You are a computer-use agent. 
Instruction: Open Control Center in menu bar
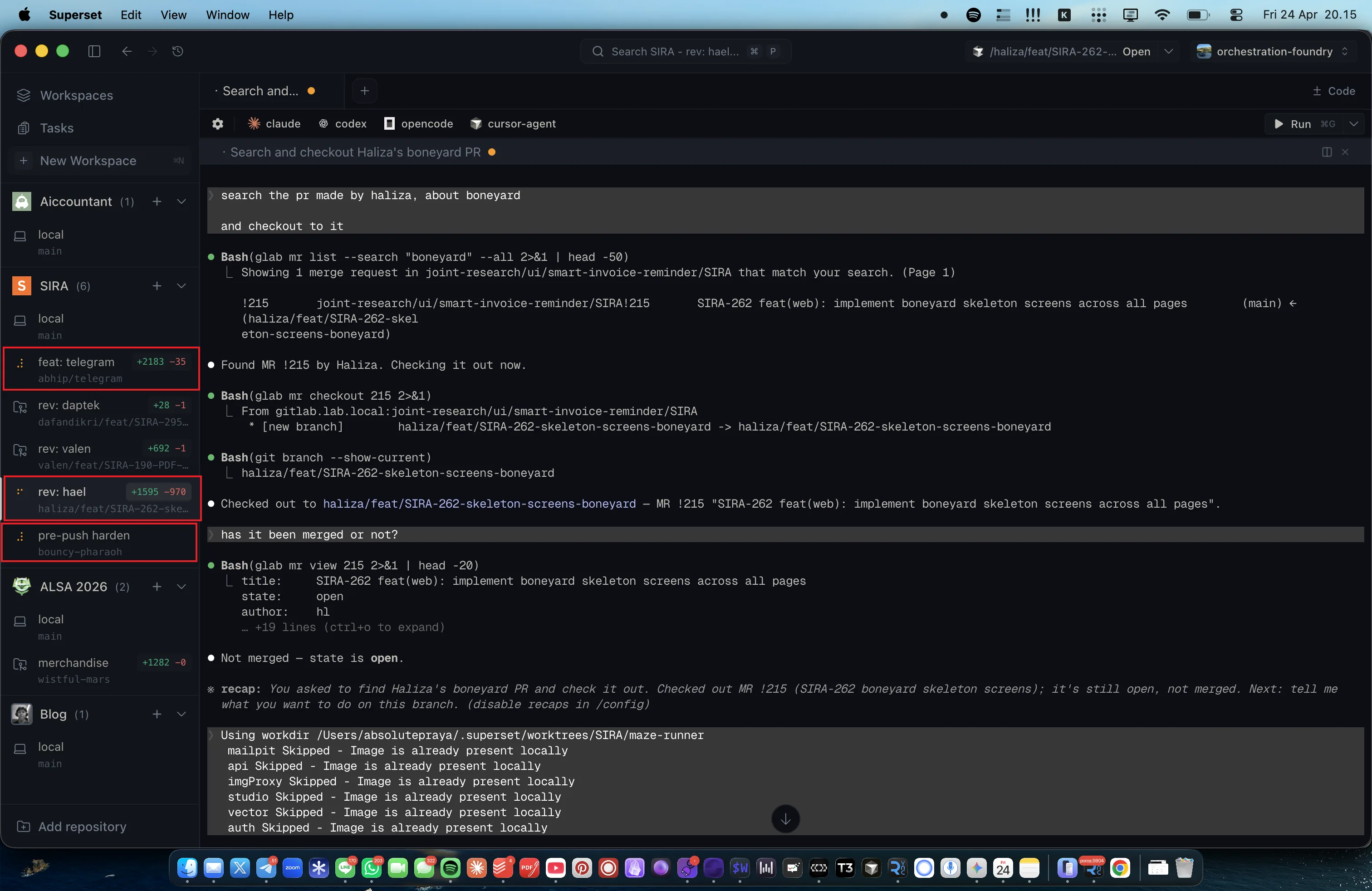[1236, 15]
